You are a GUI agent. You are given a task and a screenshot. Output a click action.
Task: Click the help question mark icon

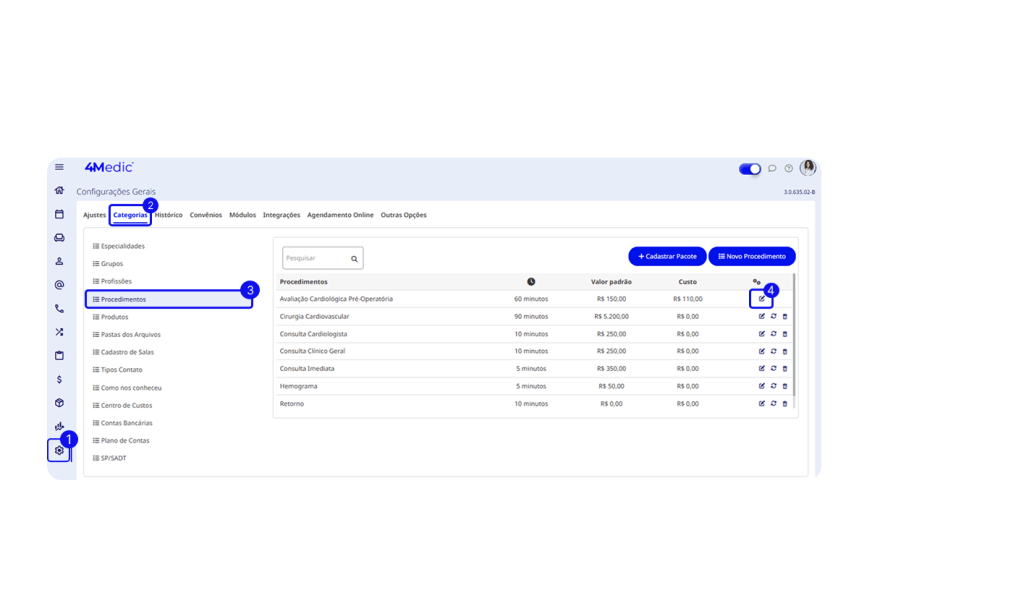[x=788, y=168]
